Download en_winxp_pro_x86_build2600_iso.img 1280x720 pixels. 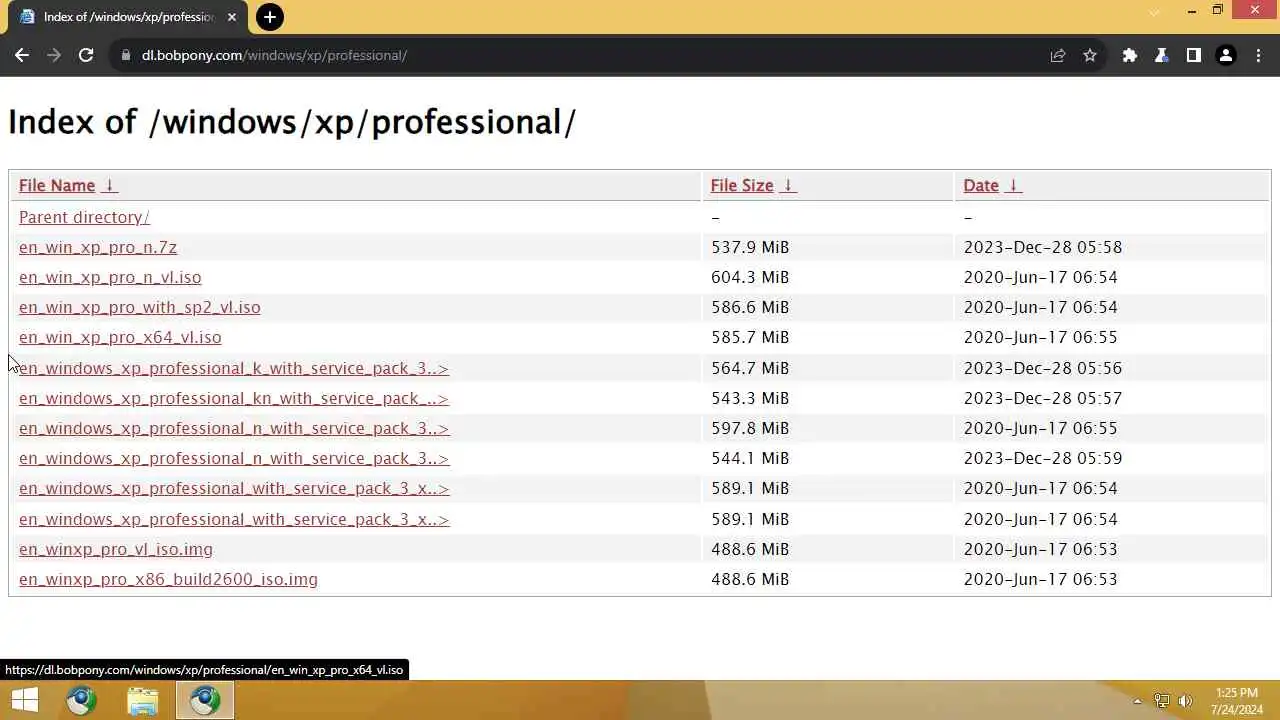click(168, 579)
